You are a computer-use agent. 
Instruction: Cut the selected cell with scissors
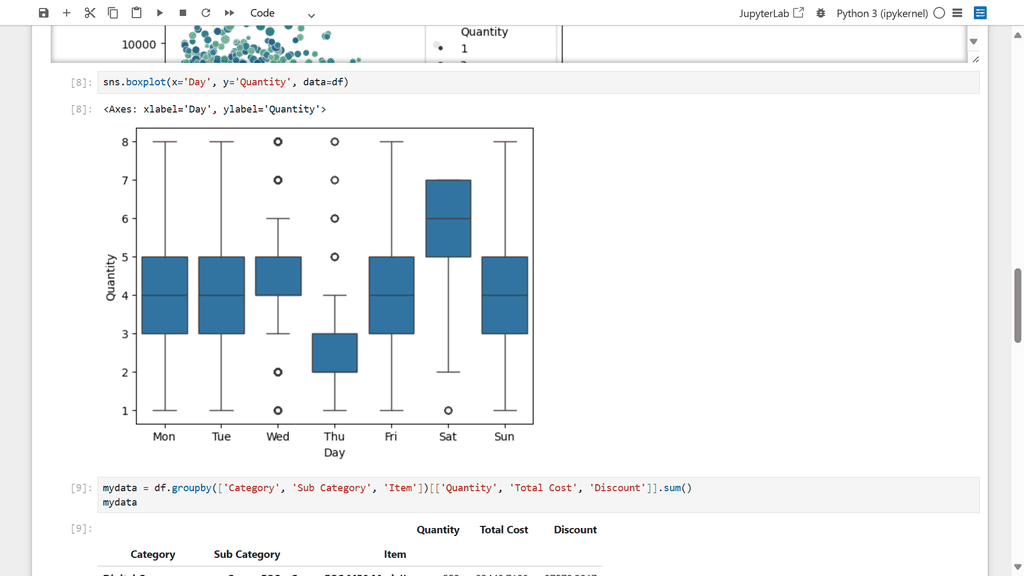[x=90, y=13]
